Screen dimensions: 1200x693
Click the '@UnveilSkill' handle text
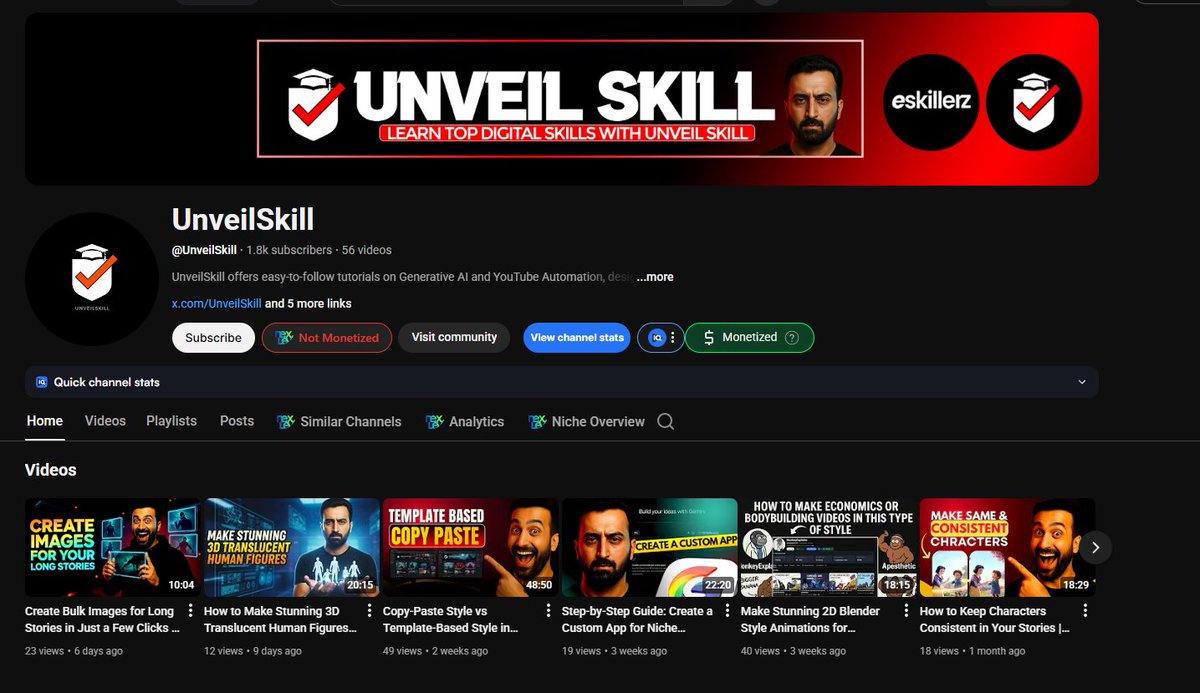click(204, 250)
